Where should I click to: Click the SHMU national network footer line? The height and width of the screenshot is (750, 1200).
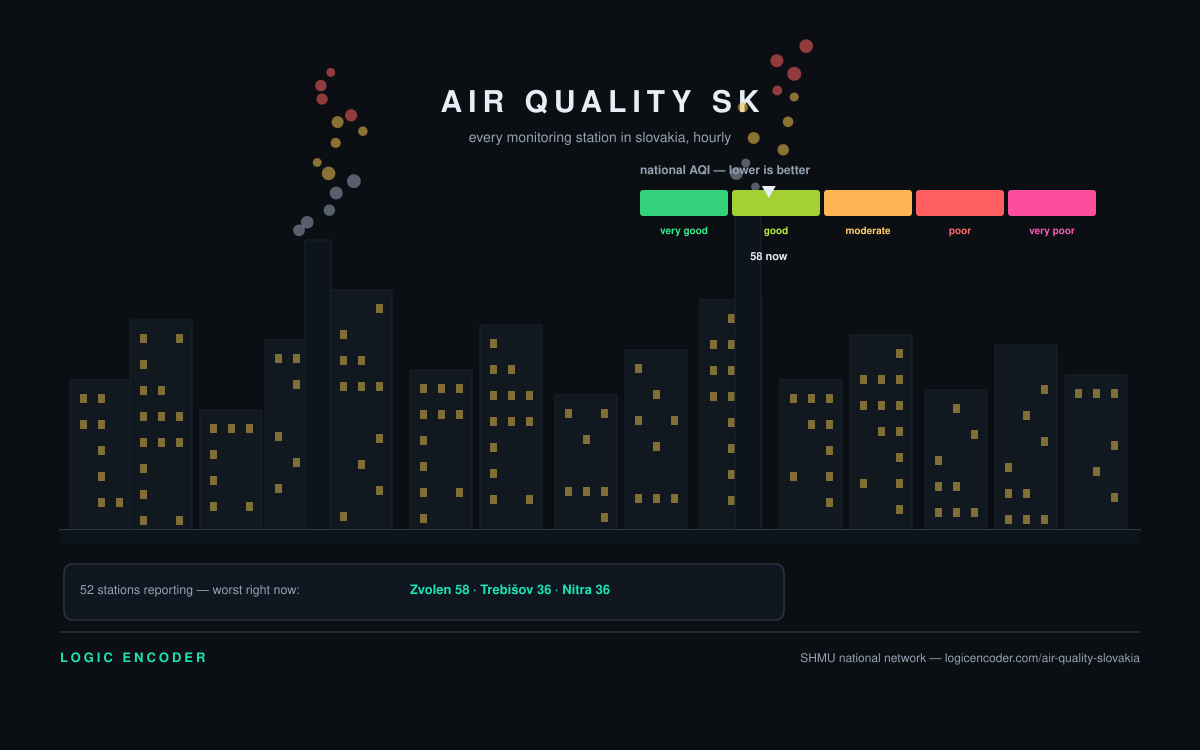click(x=970, y=658)
